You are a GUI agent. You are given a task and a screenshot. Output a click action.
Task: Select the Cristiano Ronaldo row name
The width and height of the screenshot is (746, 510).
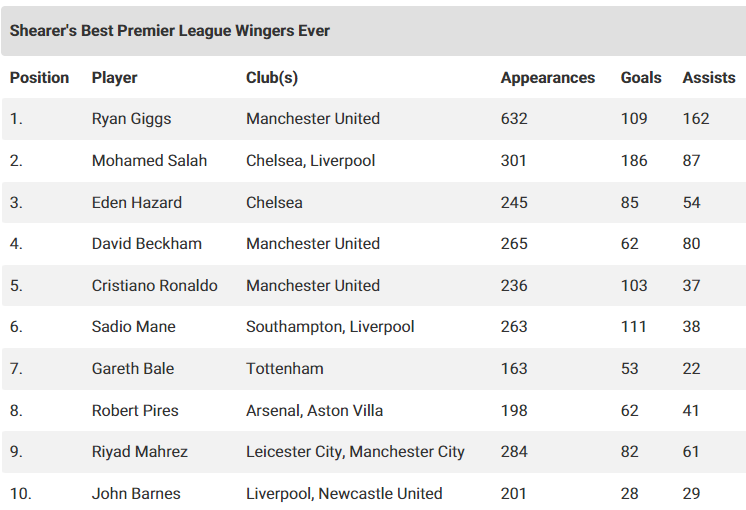pyautogui.click(x=155, y=285)
